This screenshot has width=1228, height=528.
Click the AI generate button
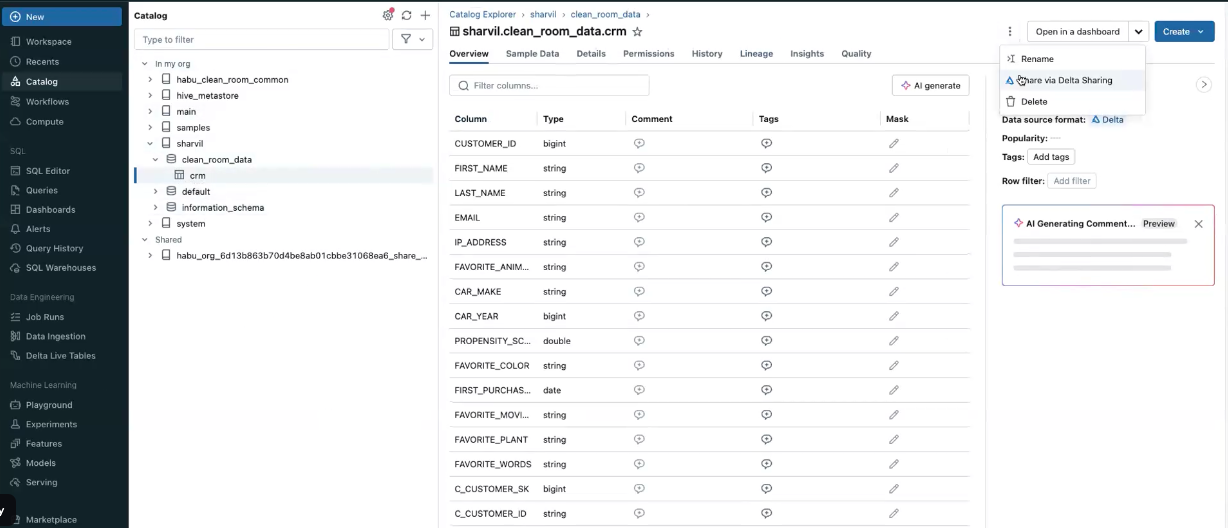click(x=930, y=86)
